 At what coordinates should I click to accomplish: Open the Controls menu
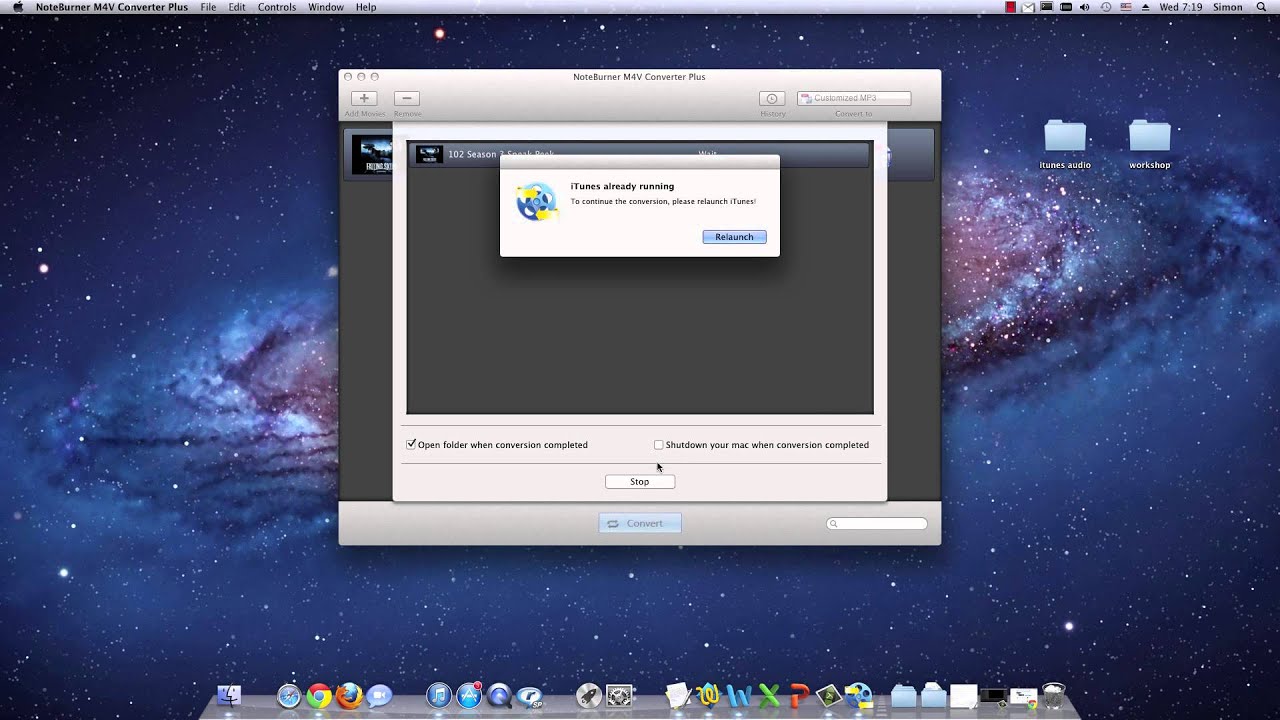[277, 7]
